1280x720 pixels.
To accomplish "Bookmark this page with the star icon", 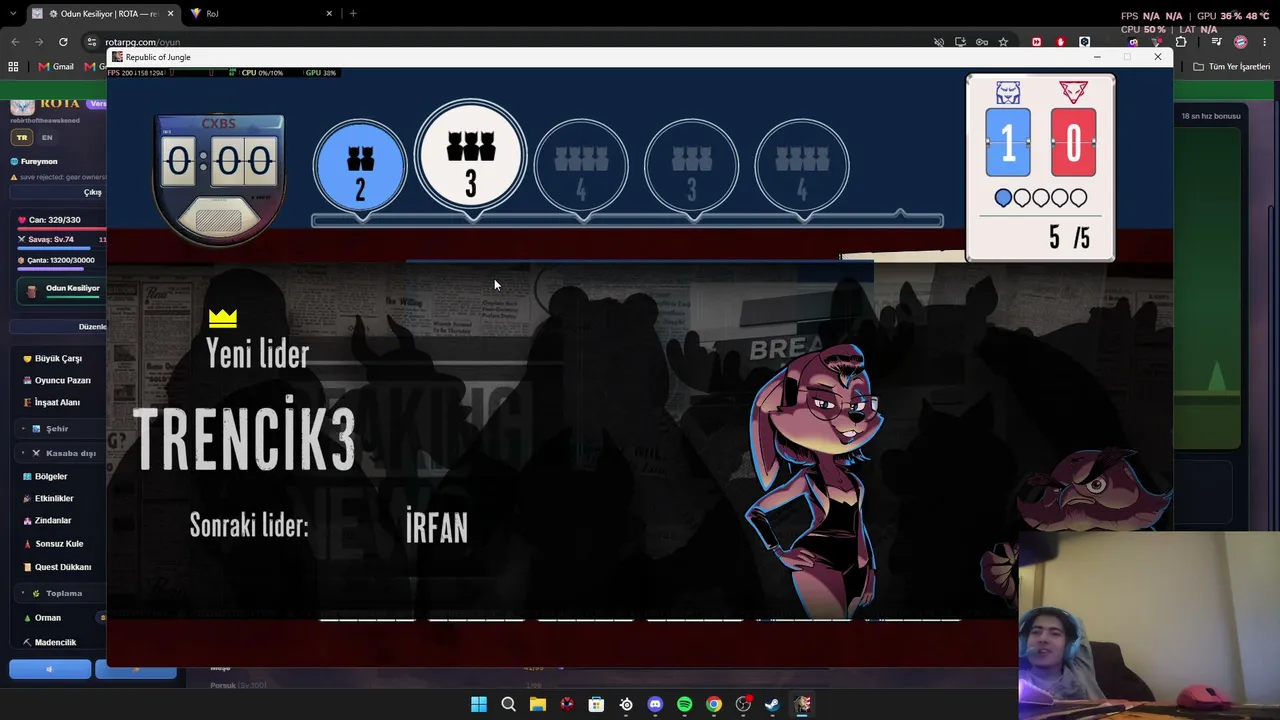I will tap(1003, 42).
